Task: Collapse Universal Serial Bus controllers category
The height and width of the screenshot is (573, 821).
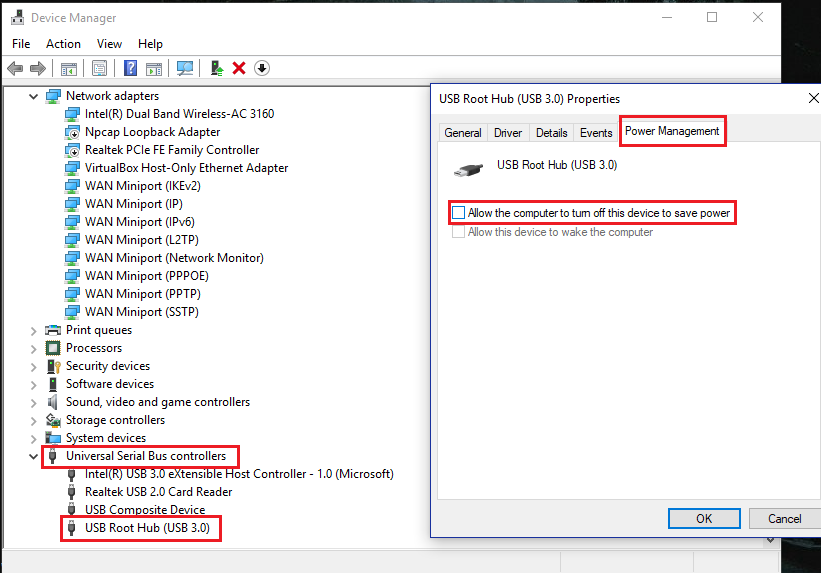Action: (34, 456)
